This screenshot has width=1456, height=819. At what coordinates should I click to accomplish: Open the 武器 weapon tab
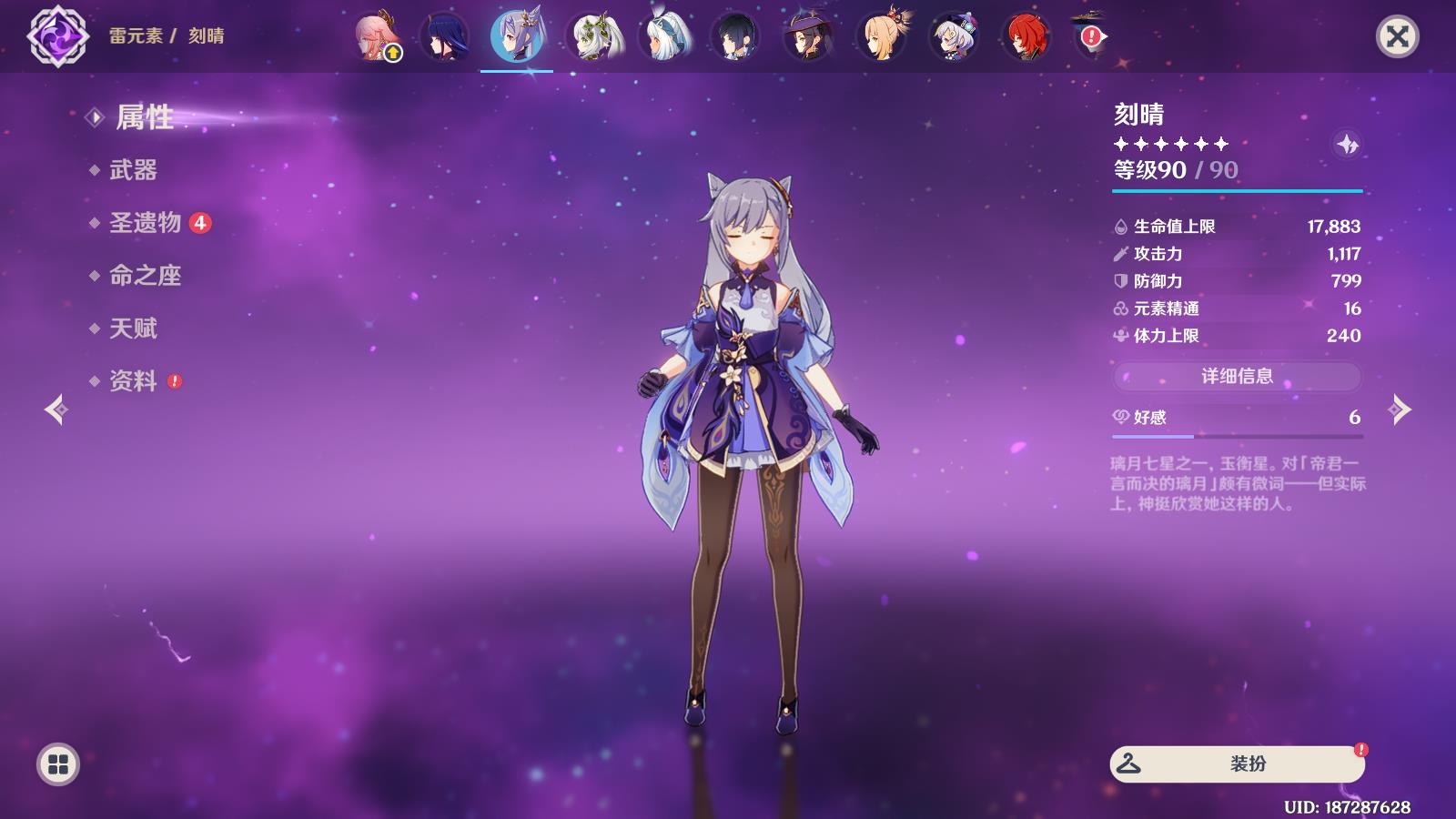click(133, 170)
